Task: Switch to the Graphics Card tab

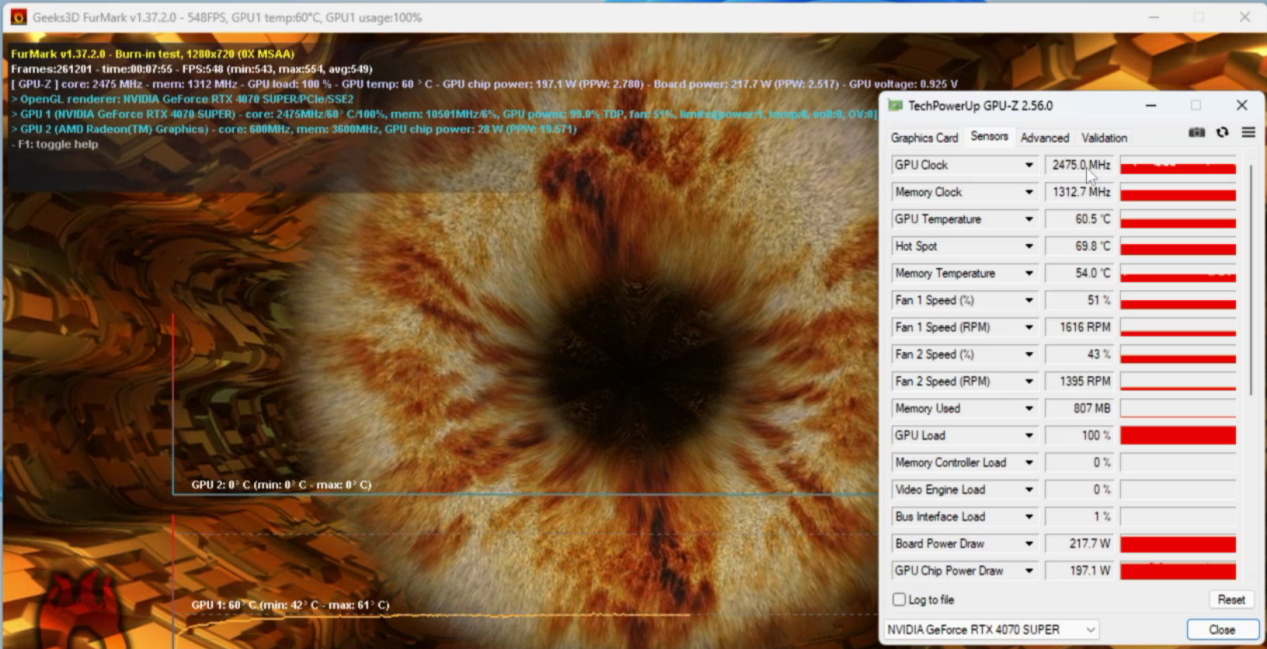Action: (x=924, y=138)
